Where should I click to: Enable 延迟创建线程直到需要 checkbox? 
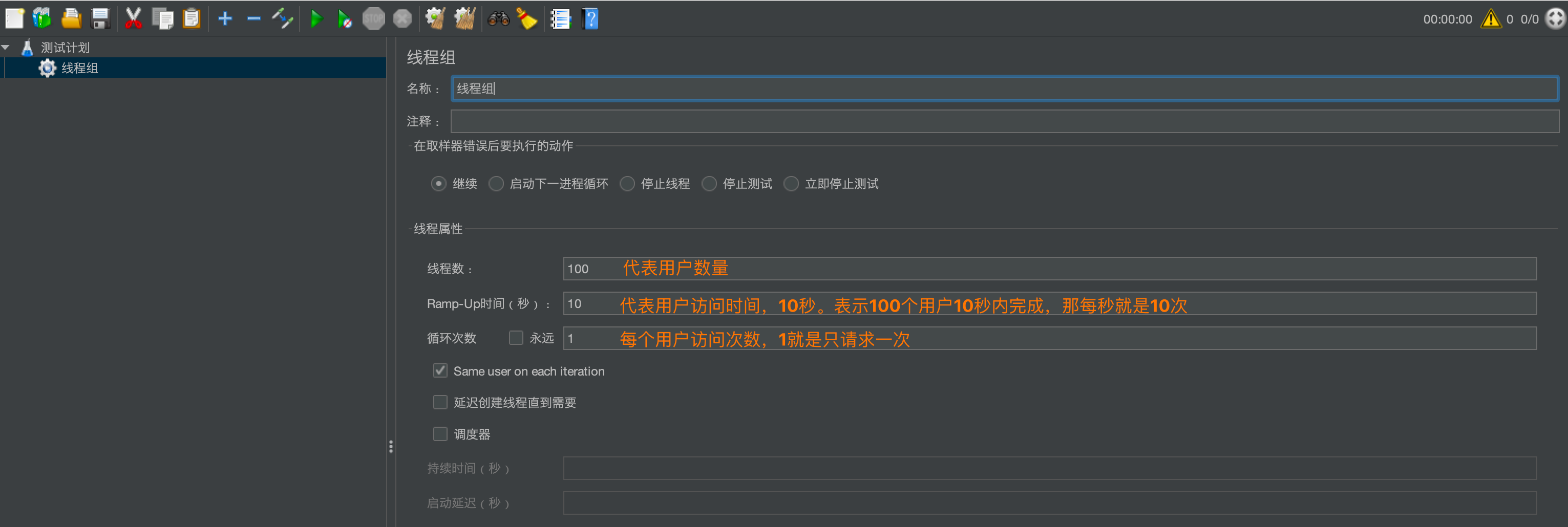[x=440, y=402]
